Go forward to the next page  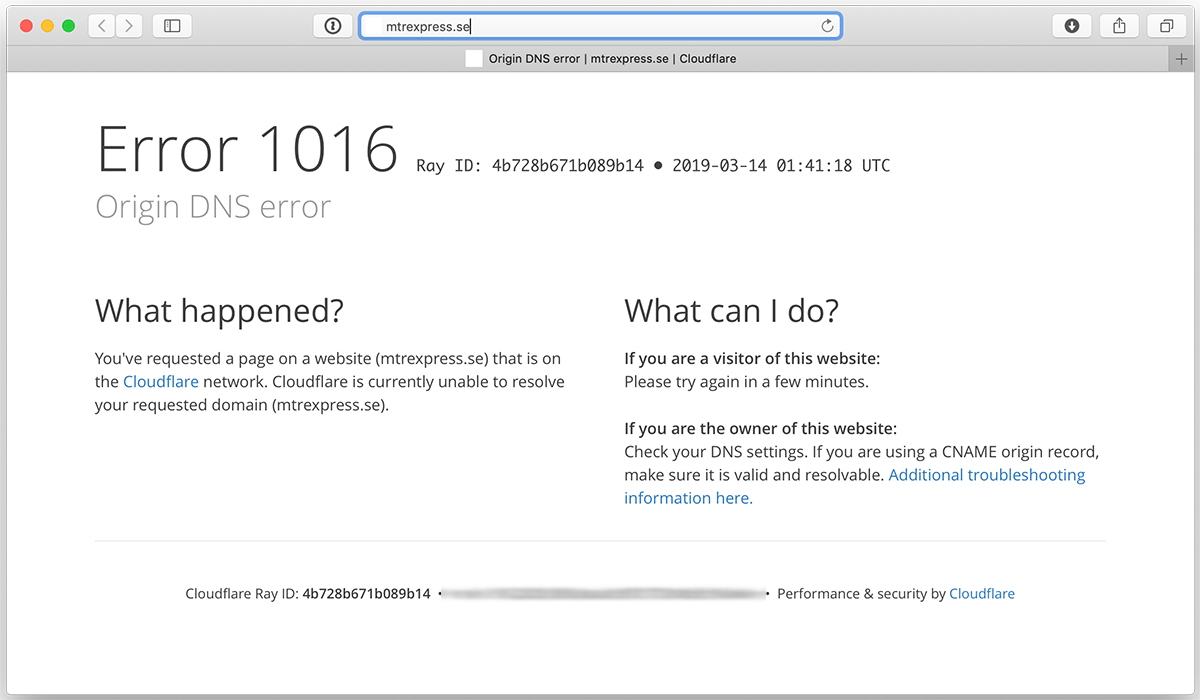tap(129, 26)
